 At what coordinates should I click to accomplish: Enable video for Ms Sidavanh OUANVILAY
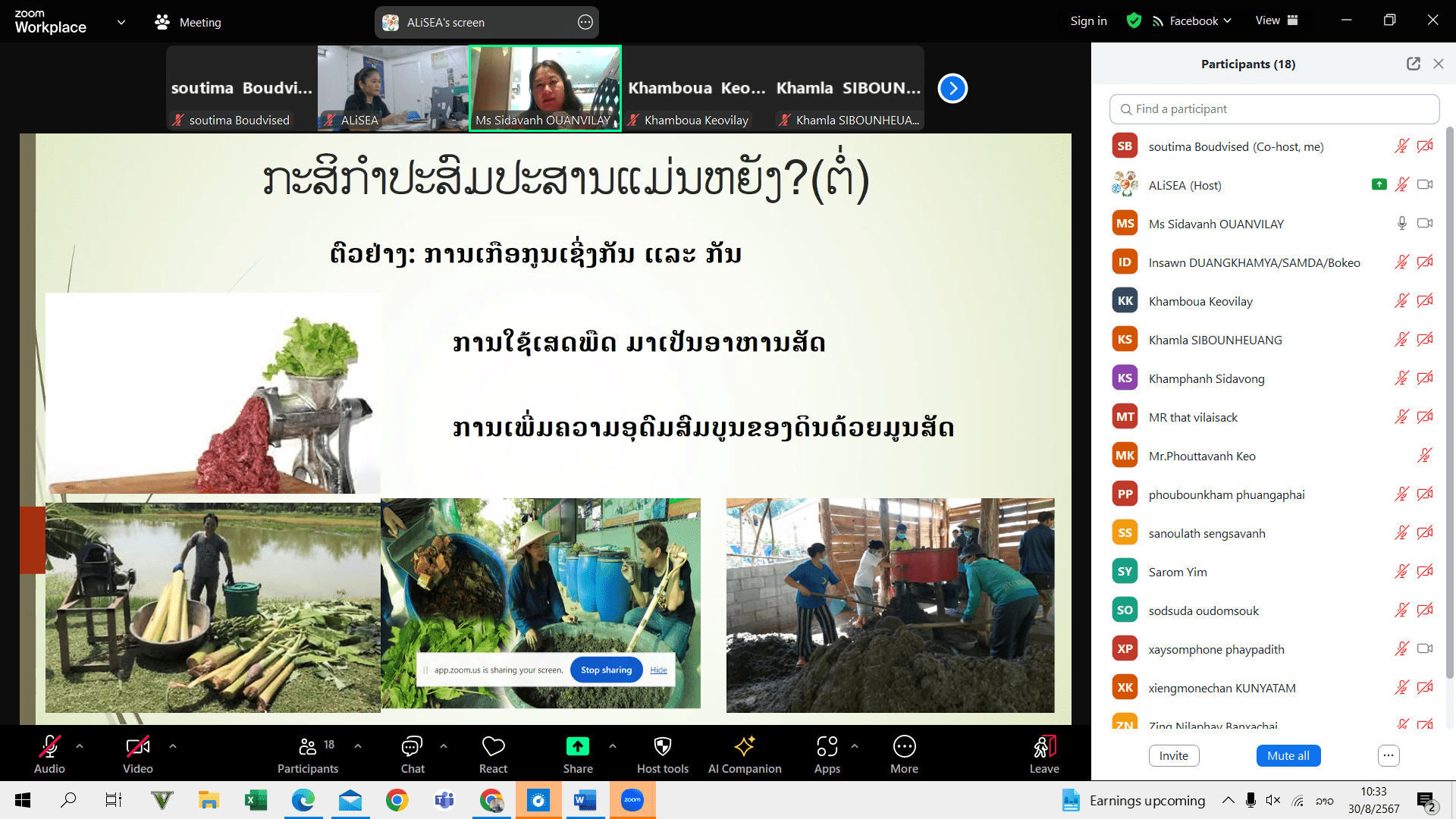click(1425, 223)
